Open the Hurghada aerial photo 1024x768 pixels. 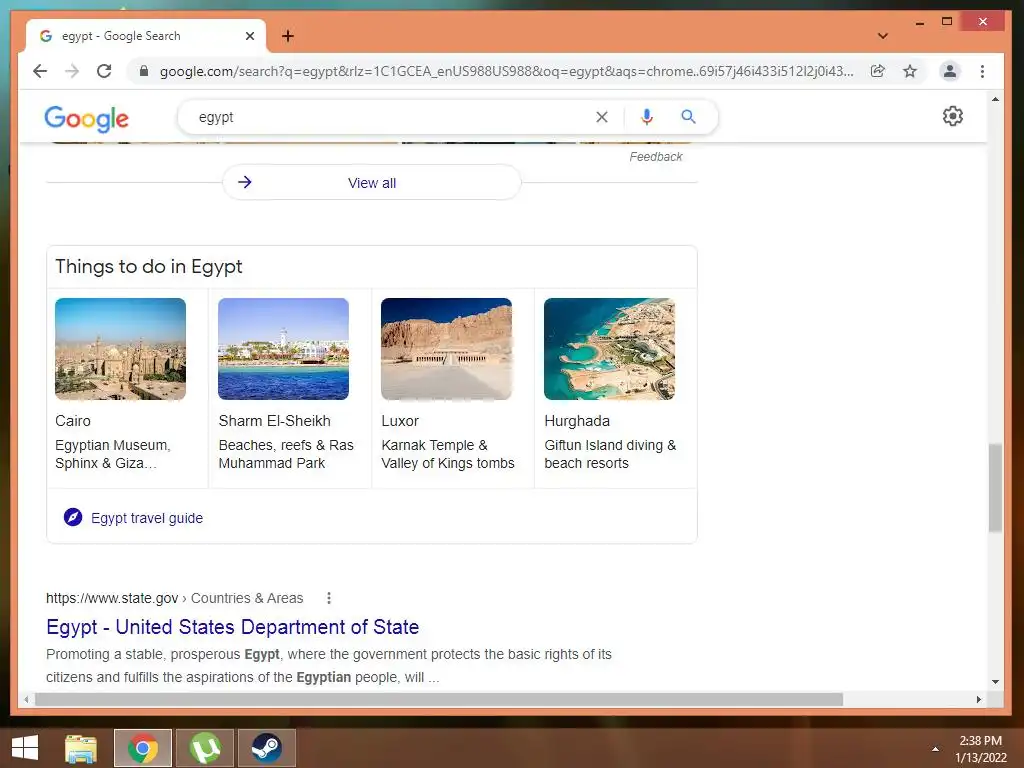(x=609, y=349)
